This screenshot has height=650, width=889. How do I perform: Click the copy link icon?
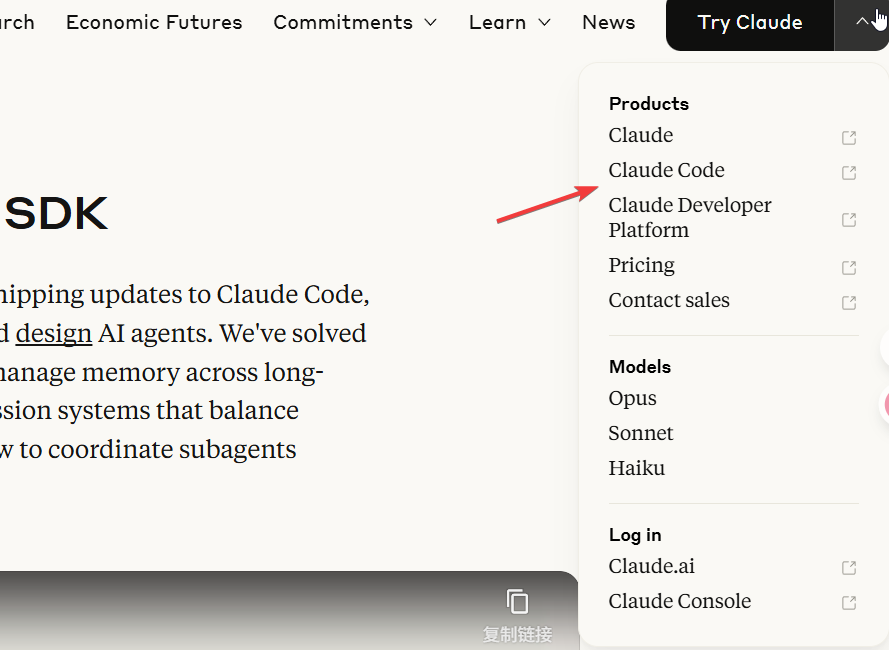click(517, 602)
